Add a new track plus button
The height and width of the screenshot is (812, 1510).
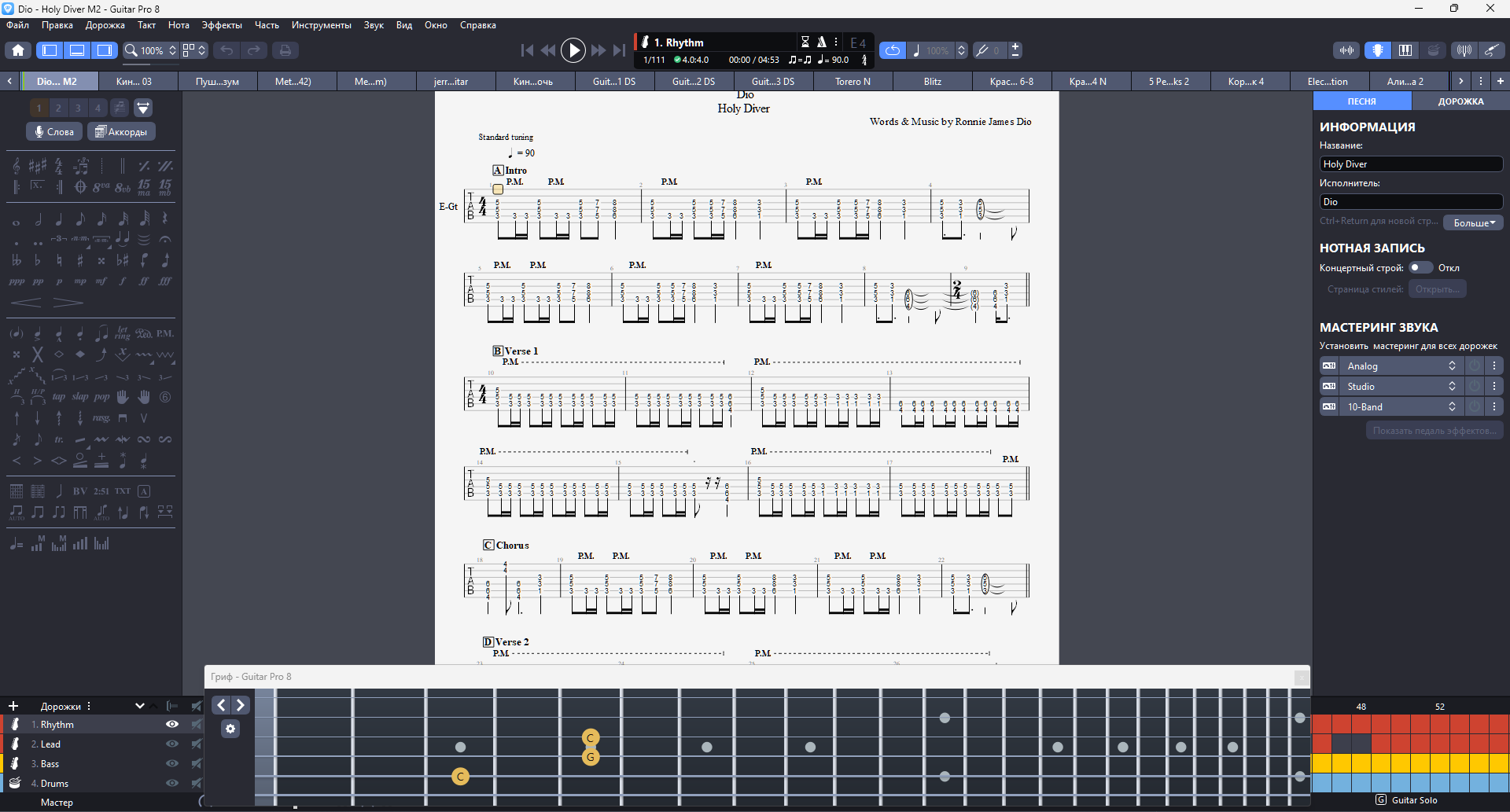[x=13, y=706]
